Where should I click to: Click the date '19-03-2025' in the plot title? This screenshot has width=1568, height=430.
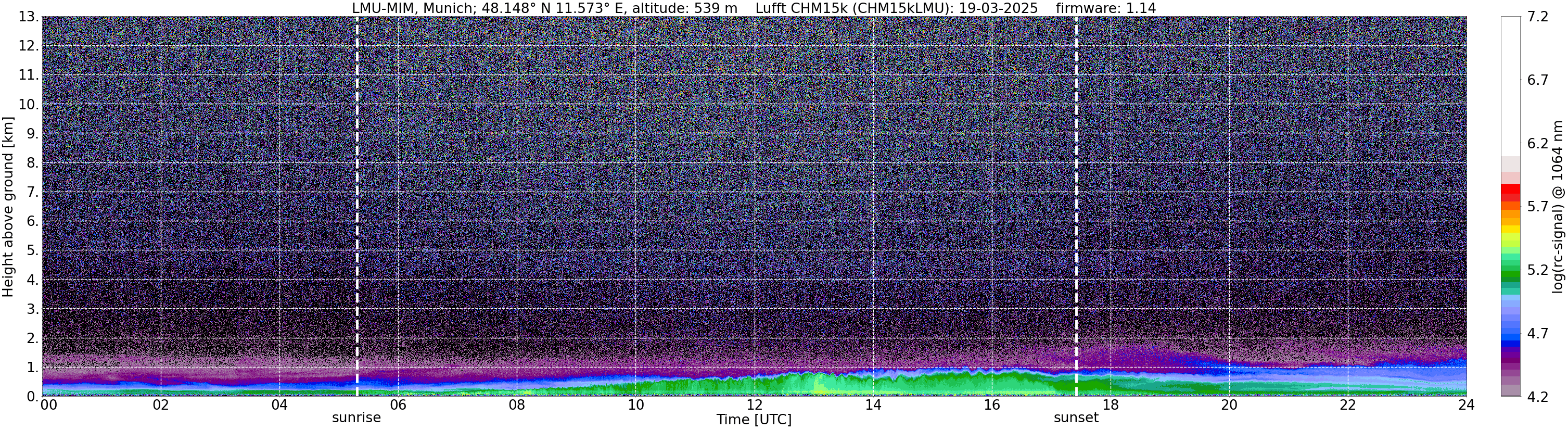point(998,8)
